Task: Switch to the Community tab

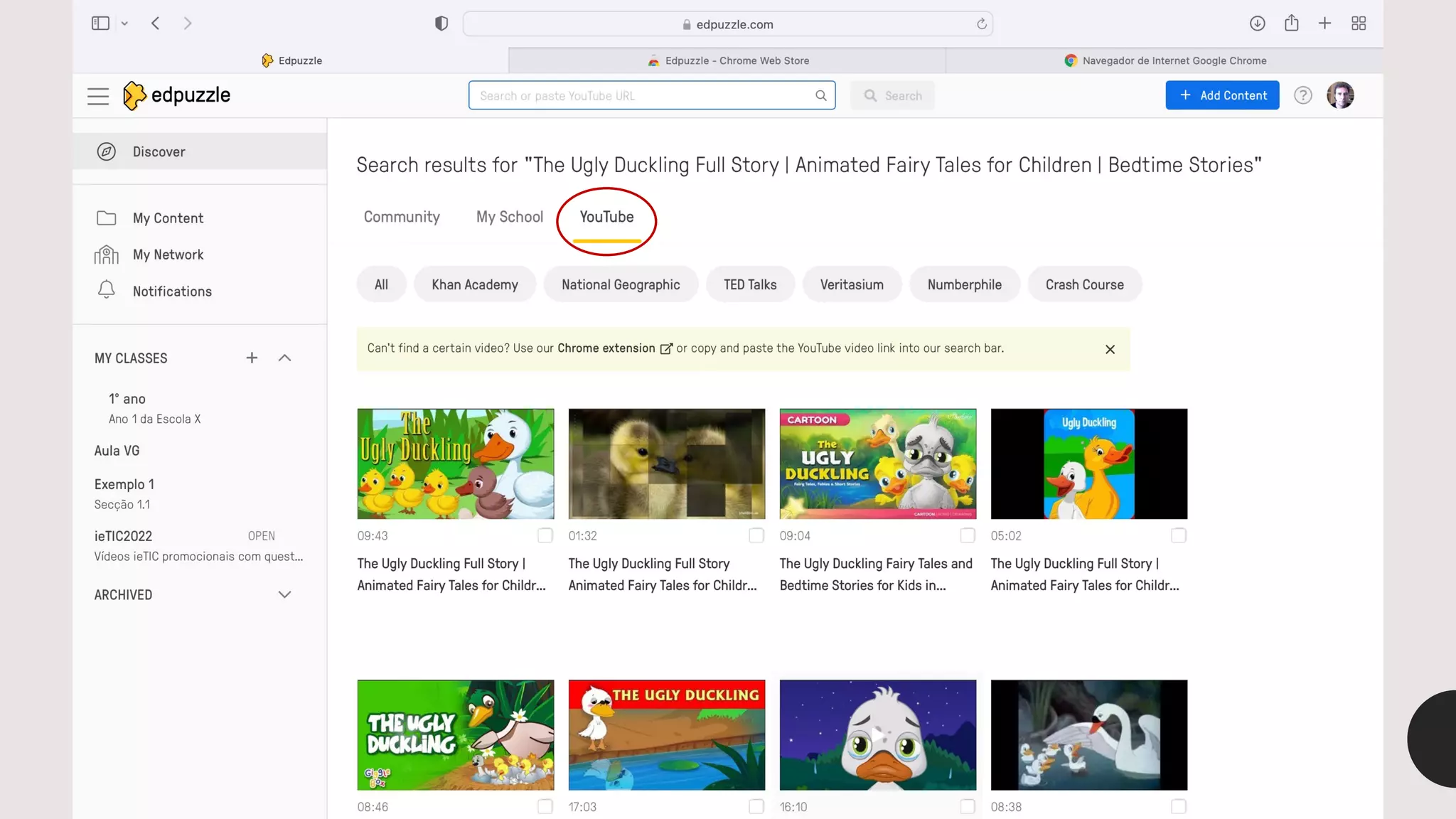Action: (x=402, y=217)
